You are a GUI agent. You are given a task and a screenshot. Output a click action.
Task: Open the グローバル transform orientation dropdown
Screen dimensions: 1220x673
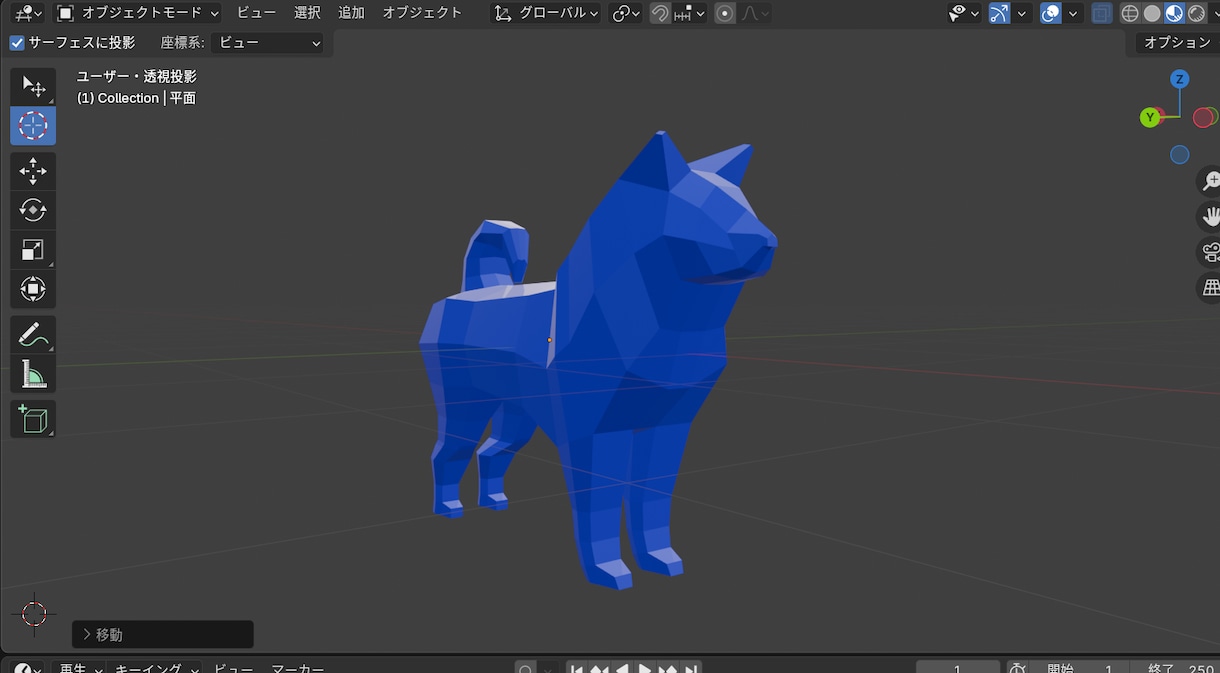tap(547, 13)
